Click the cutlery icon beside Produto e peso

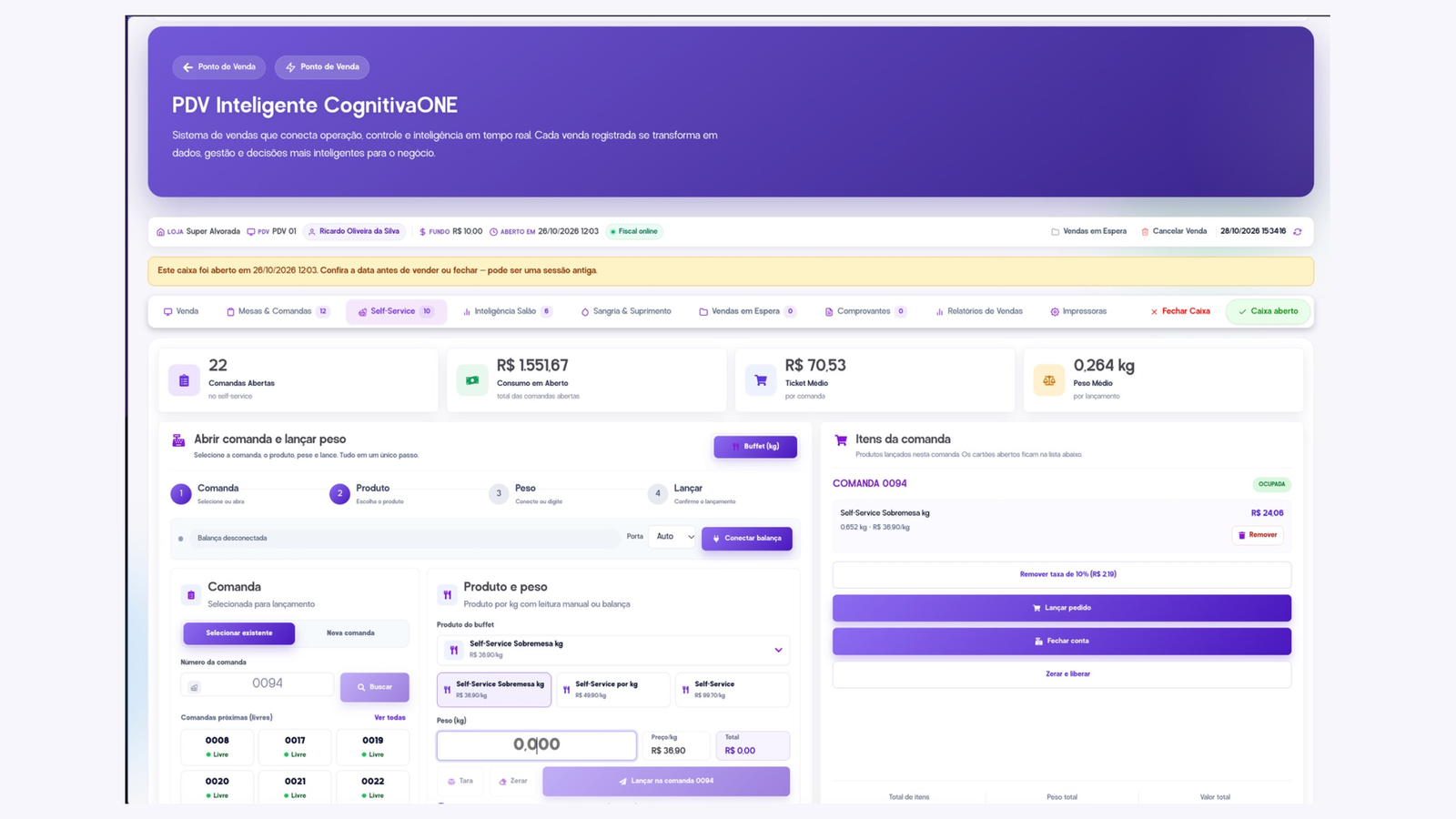point(447,595)
